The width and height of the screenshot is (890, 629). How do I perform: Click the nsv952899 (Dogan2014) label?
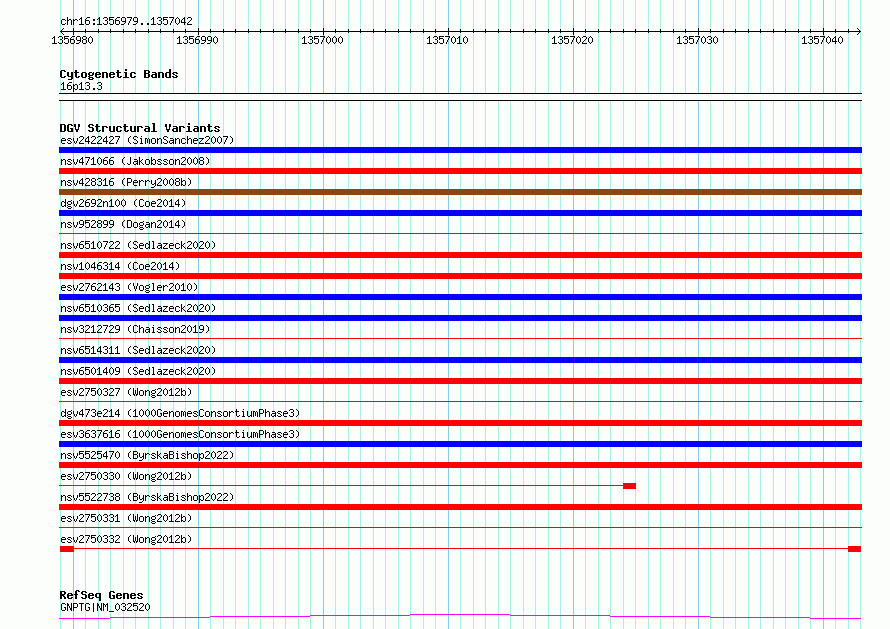coord(123,224)
